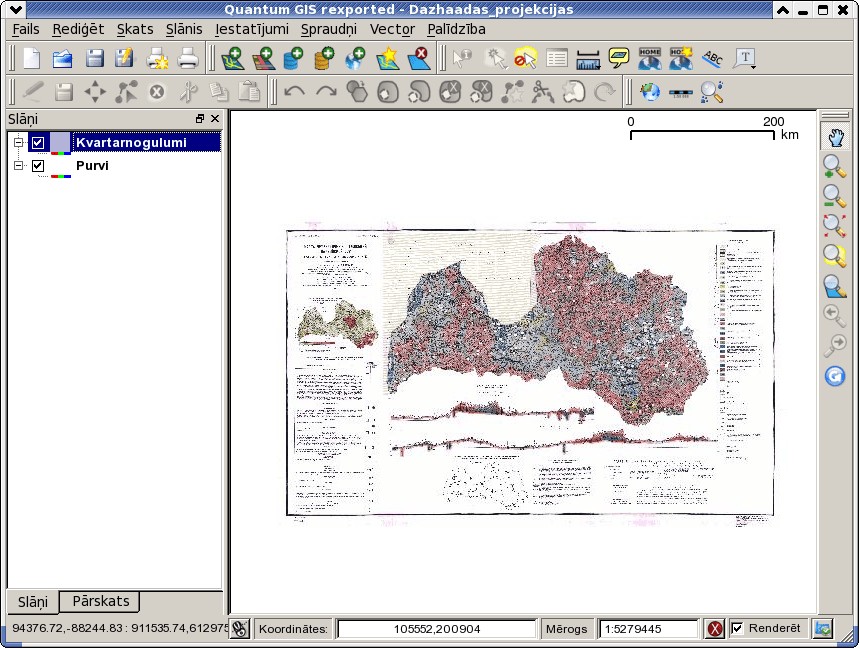Screen dimensions: 859x648
Task: Activate the measure line ruler tool
Action: pos(588,58)
